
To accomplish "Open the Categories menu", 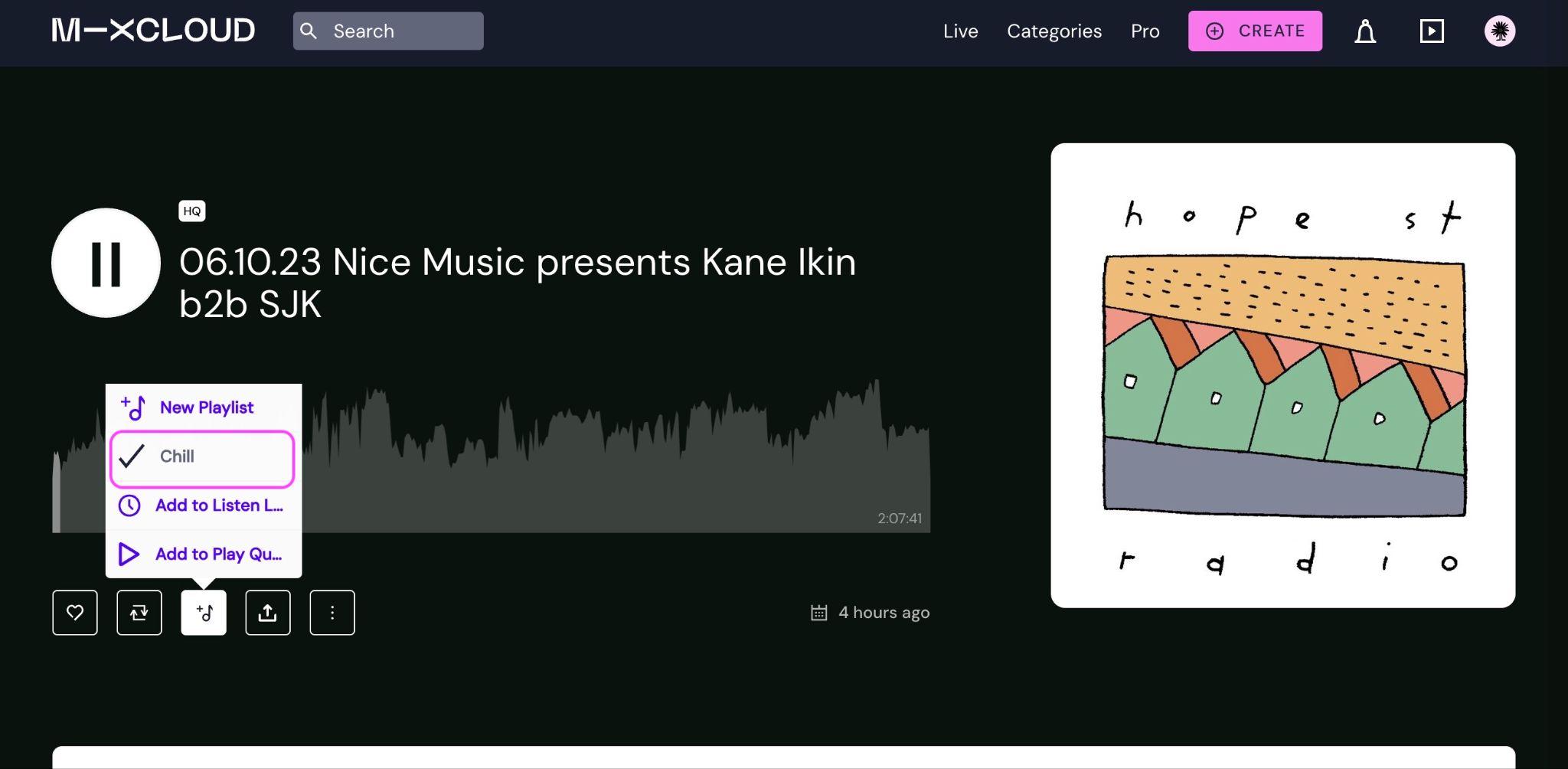I will coord(1053,31).
